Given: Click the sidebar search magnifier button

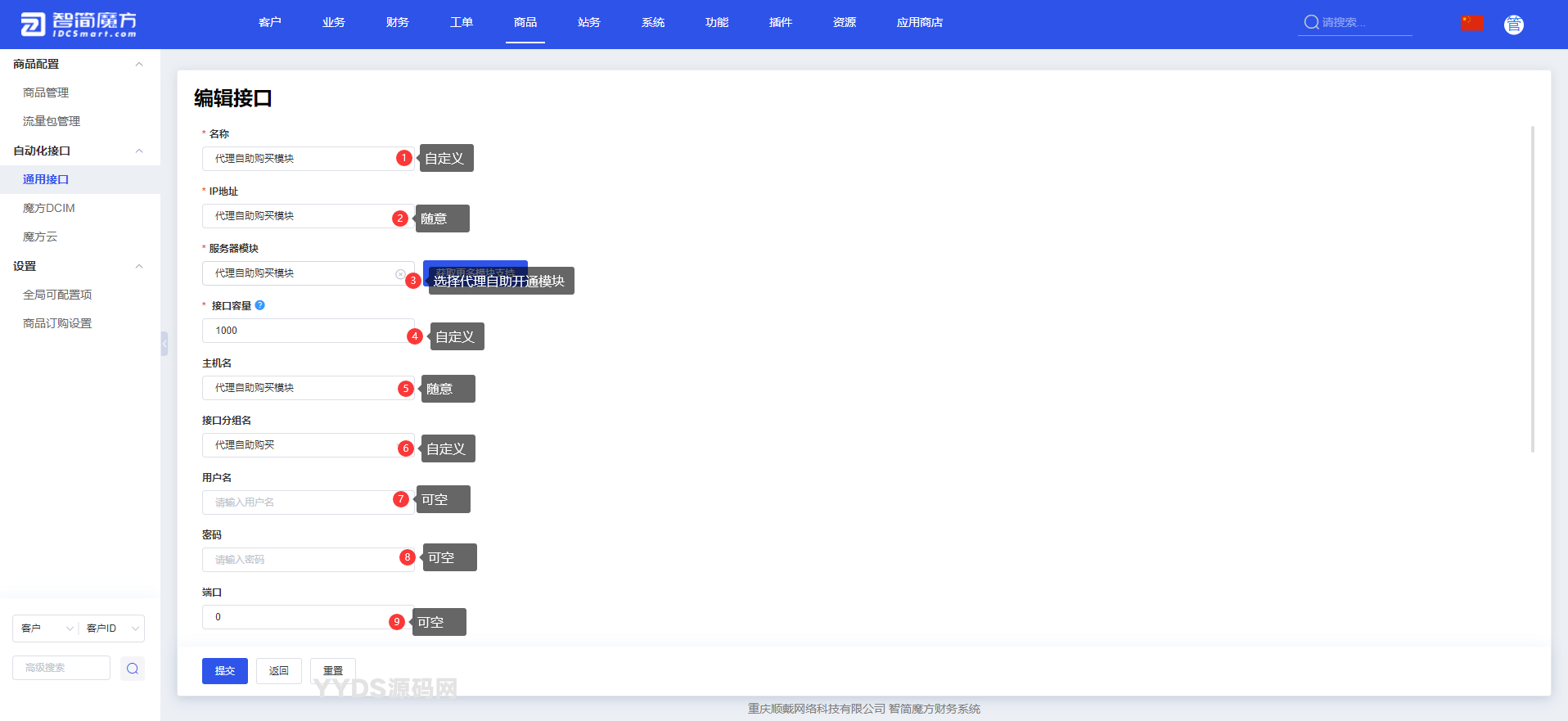Looking at the screenshot, I should (x=133, y=669).
